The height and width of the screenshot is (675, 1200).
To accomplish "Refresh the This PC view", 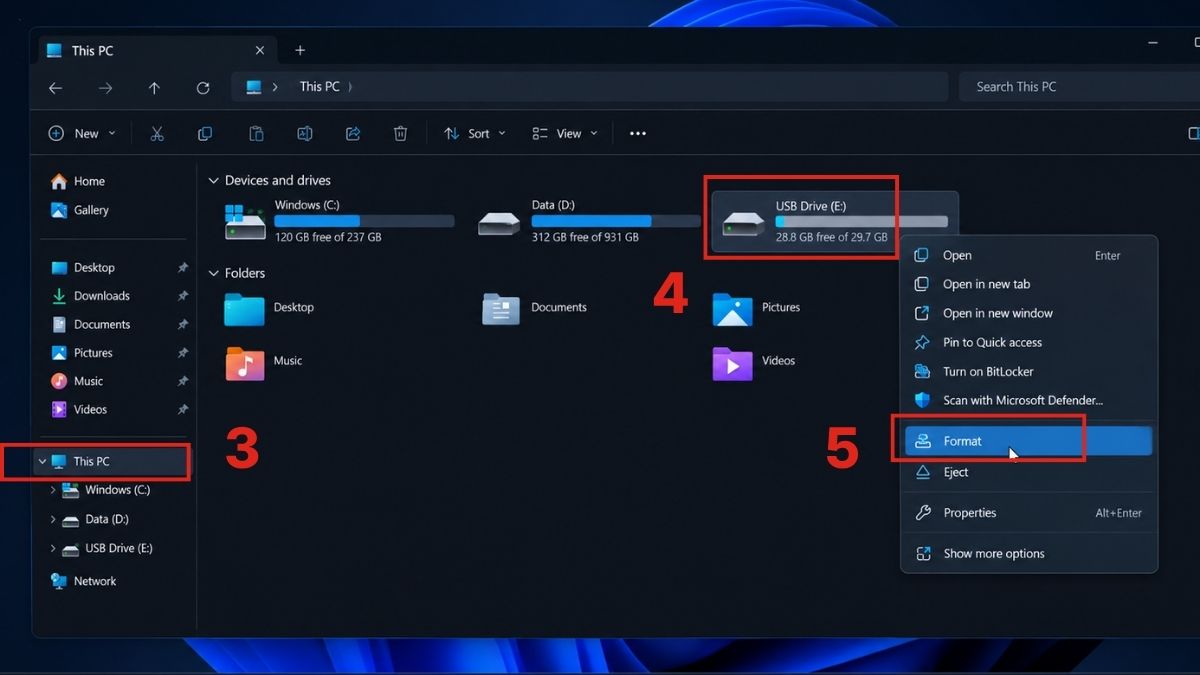I will click(x=203, y=88).
